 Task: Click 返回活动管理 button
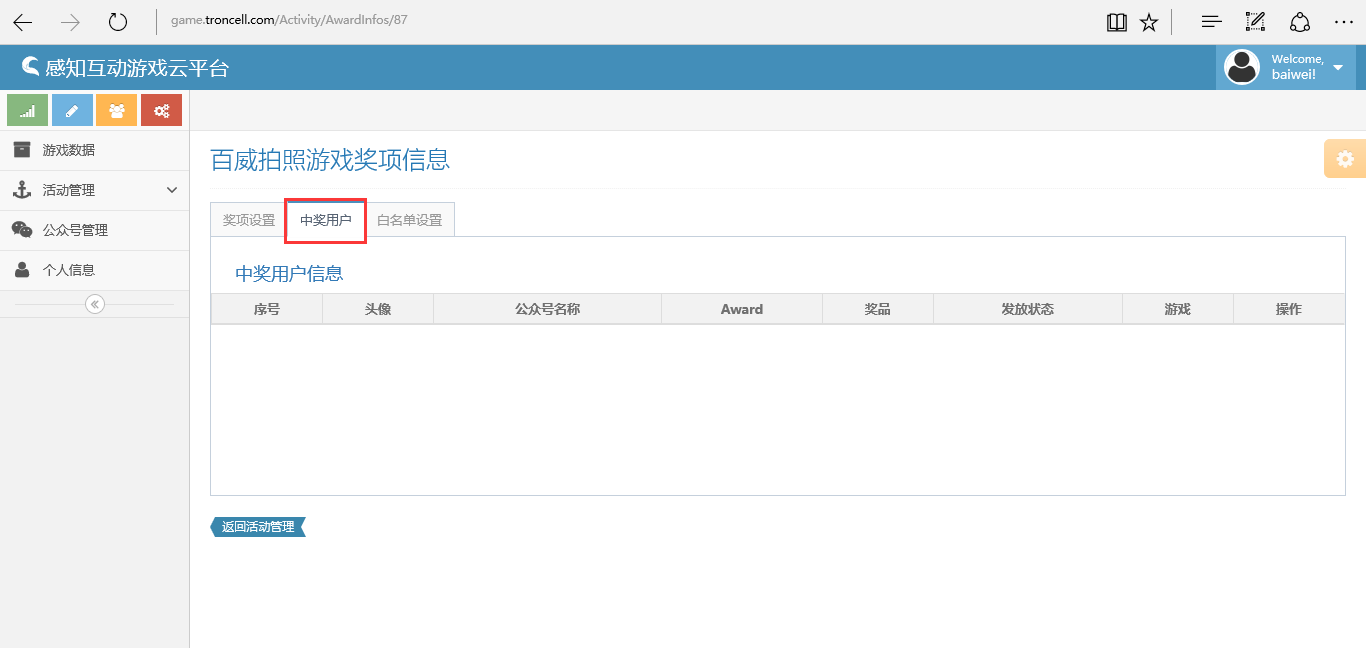[x=258, y=527]
